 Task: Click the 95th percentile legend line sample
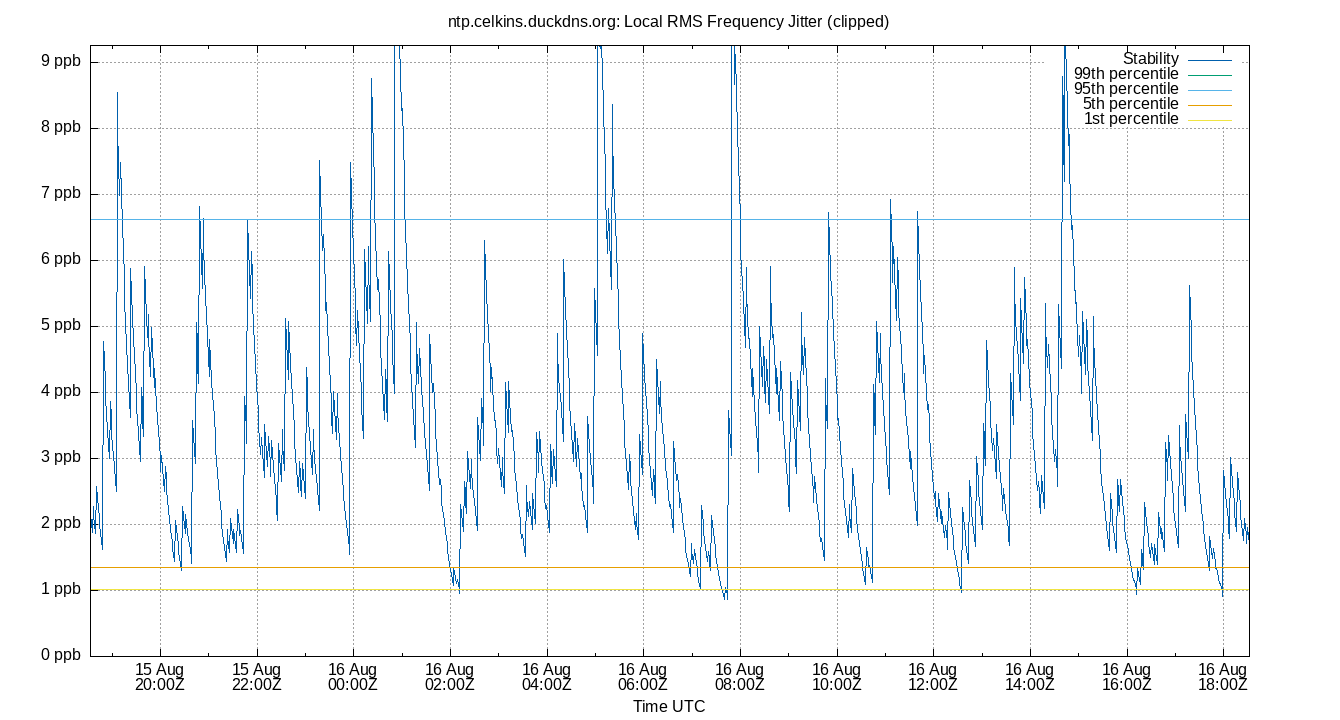[1209, 90]
